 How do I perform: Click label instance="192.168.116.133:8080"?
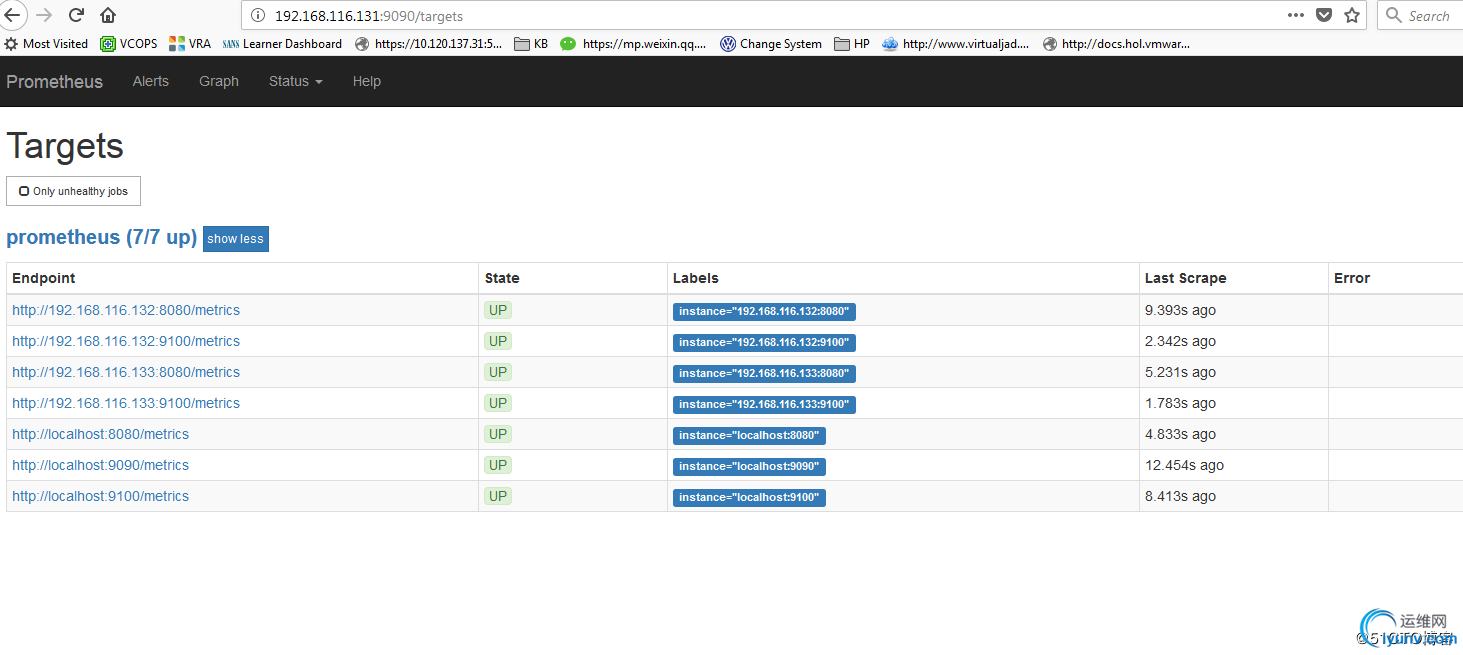pos(764,373)
